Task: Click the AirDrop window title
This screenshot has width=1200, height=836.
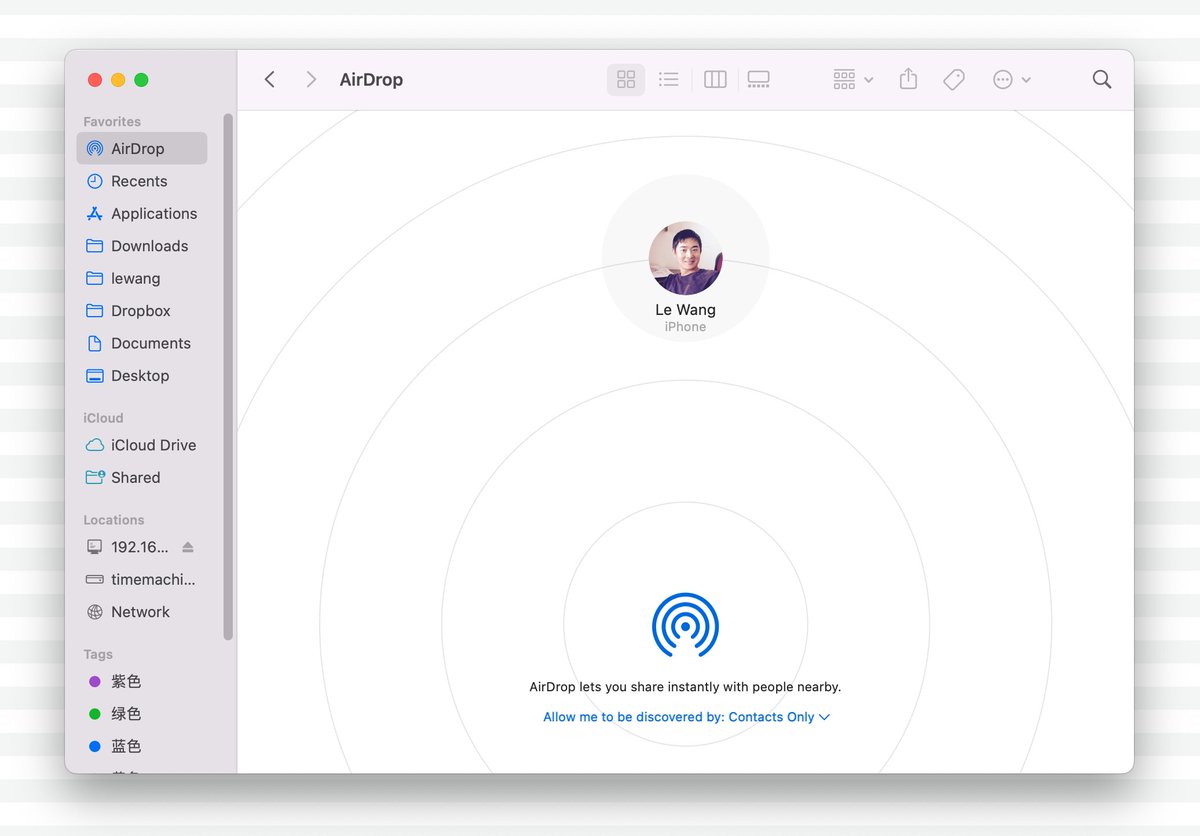Action: tap(371, 79)
